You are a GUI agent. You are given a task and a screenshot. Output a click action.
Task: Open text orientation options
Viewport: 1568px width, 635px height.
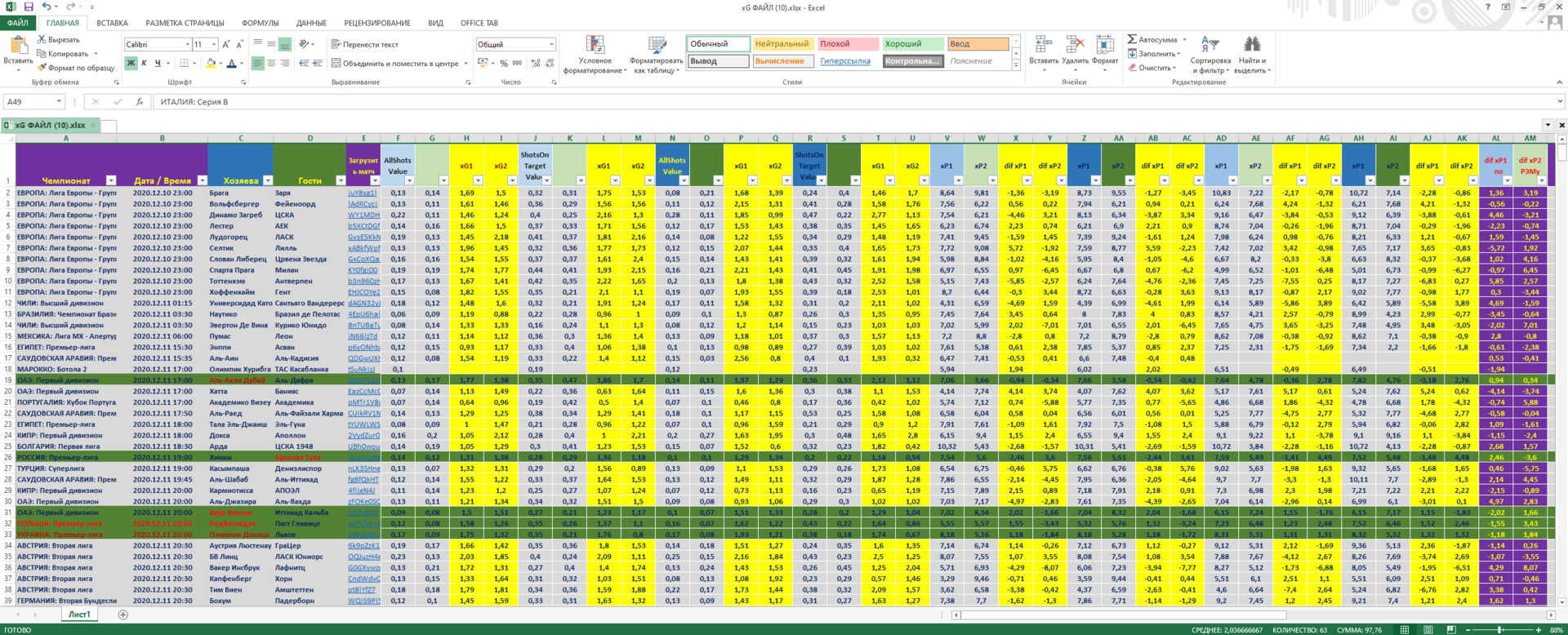tap(306, 44)
